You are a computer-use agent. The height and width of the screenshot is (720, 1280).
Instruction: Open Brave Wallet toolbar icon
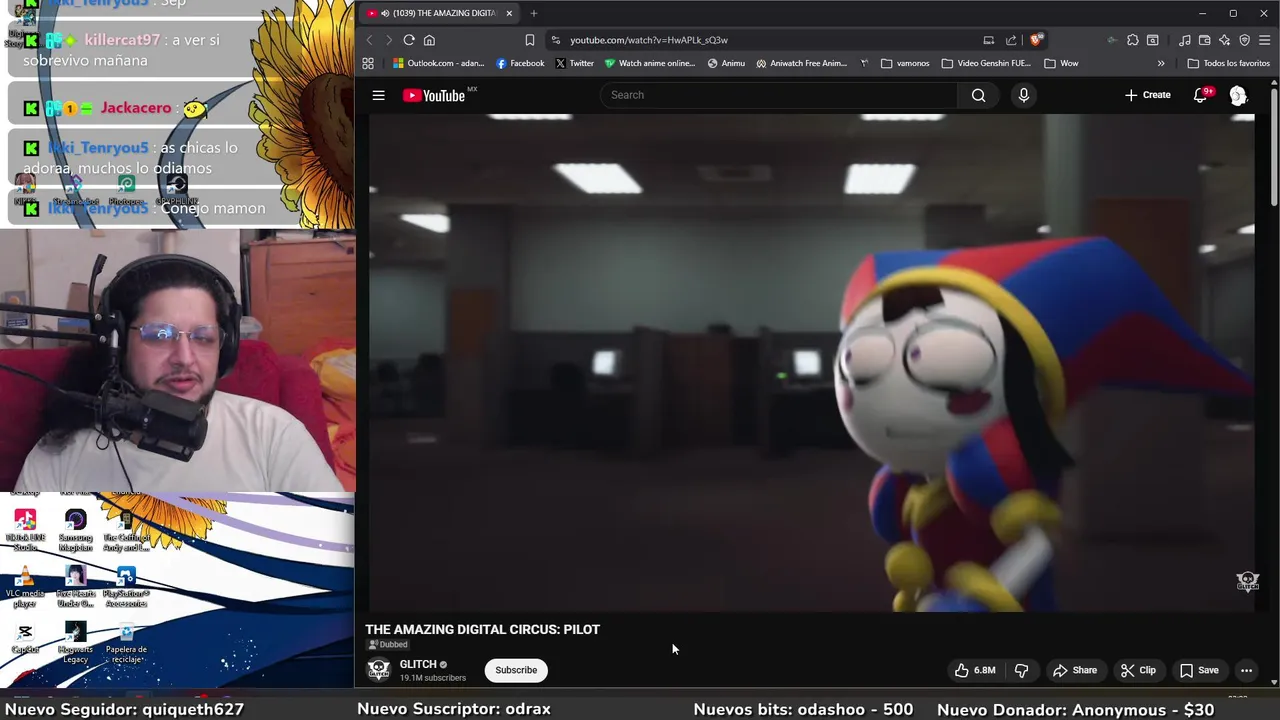point(1205,40)
